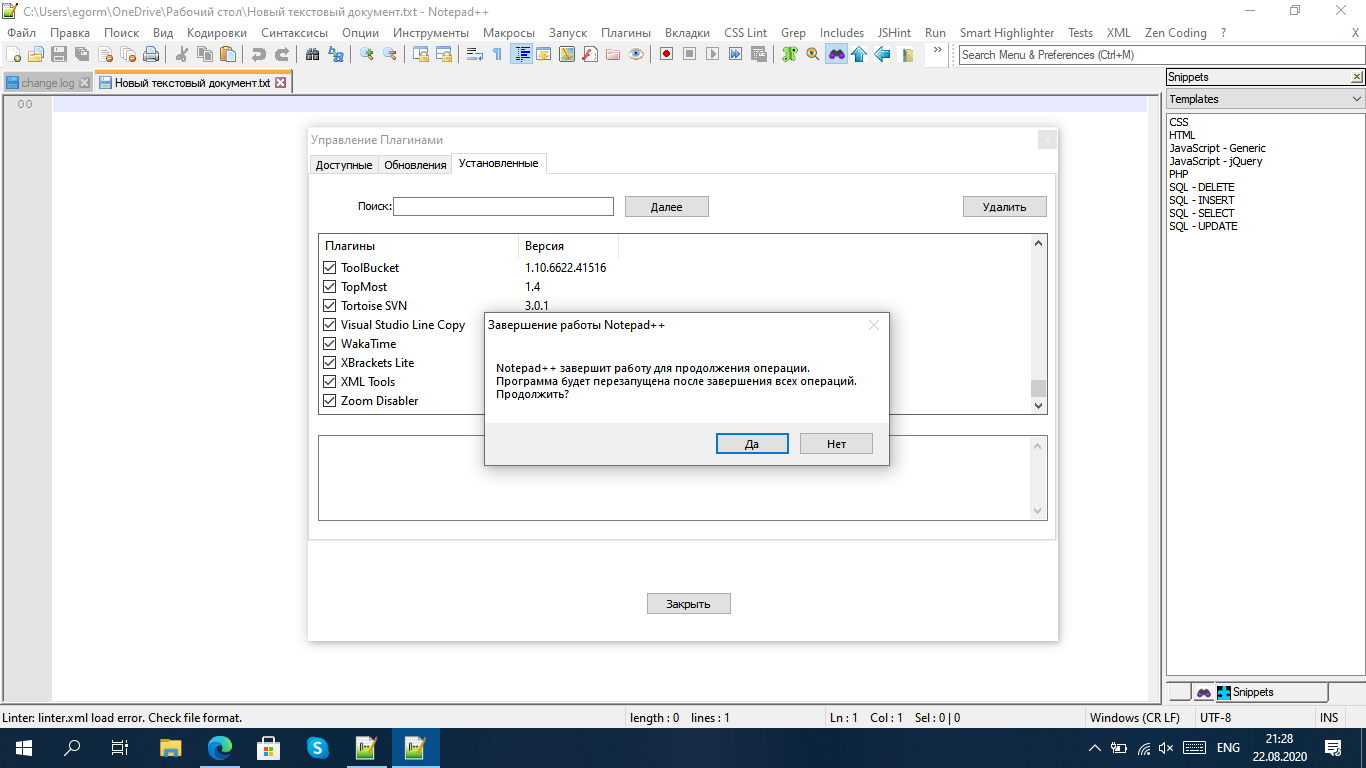This screenshot has height=768, width=1366.
Task: Click the Paste clipboard icon
Action: click(x=228, y=54)
